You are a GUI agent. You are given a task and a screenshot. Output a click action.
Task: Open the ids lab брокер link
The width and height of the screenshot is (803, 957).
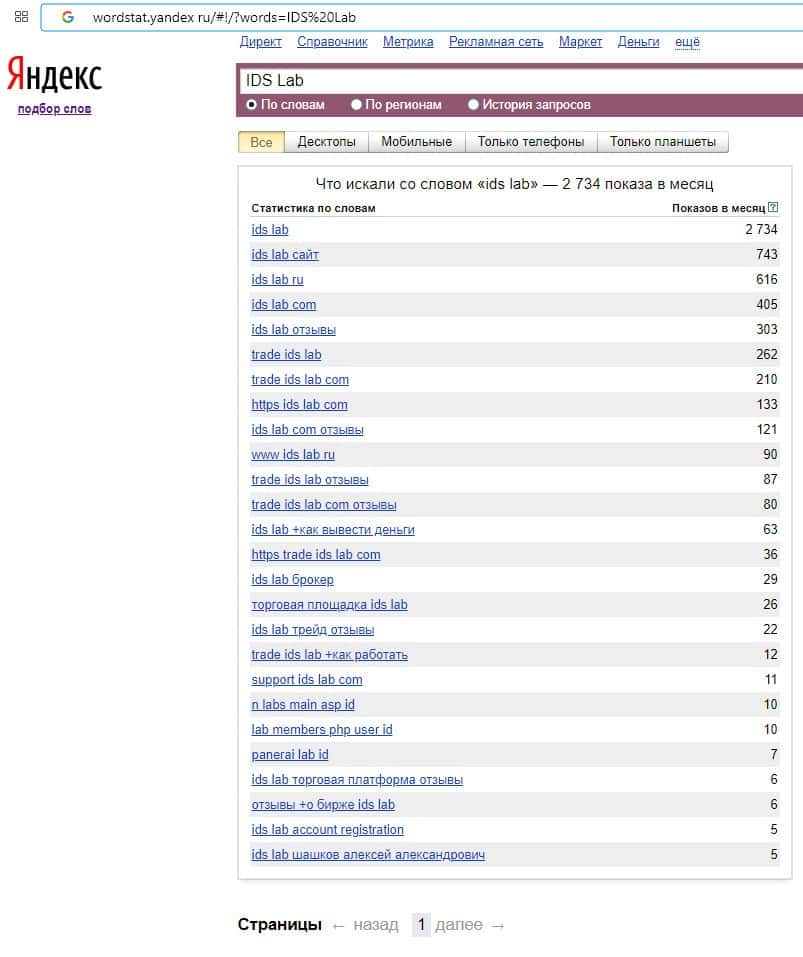pos(292,580)
